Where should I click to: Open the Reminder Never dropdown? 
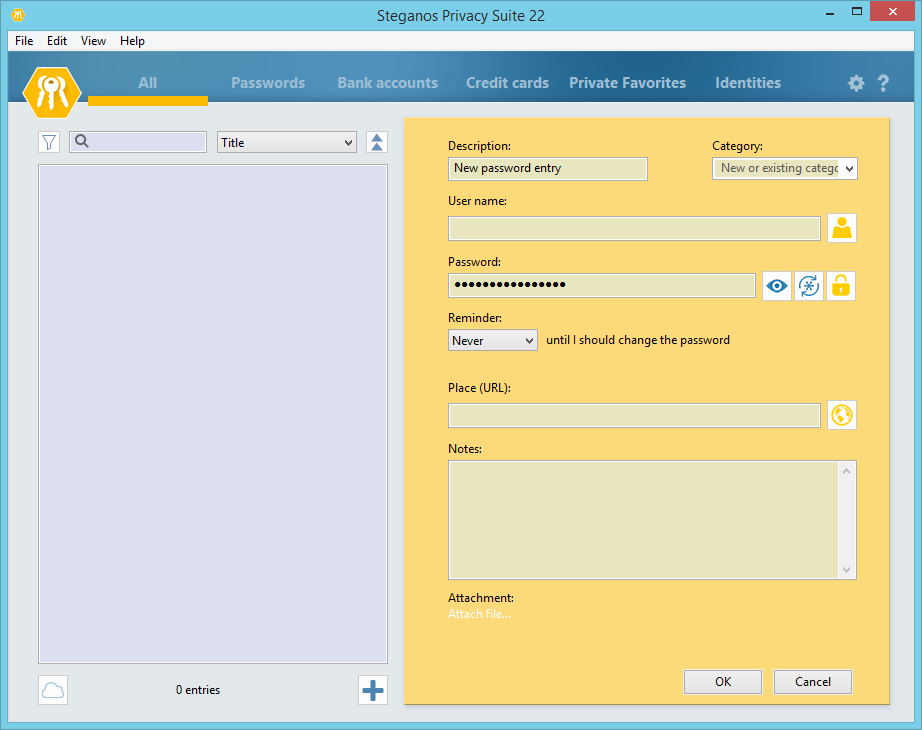click(493, 341)
